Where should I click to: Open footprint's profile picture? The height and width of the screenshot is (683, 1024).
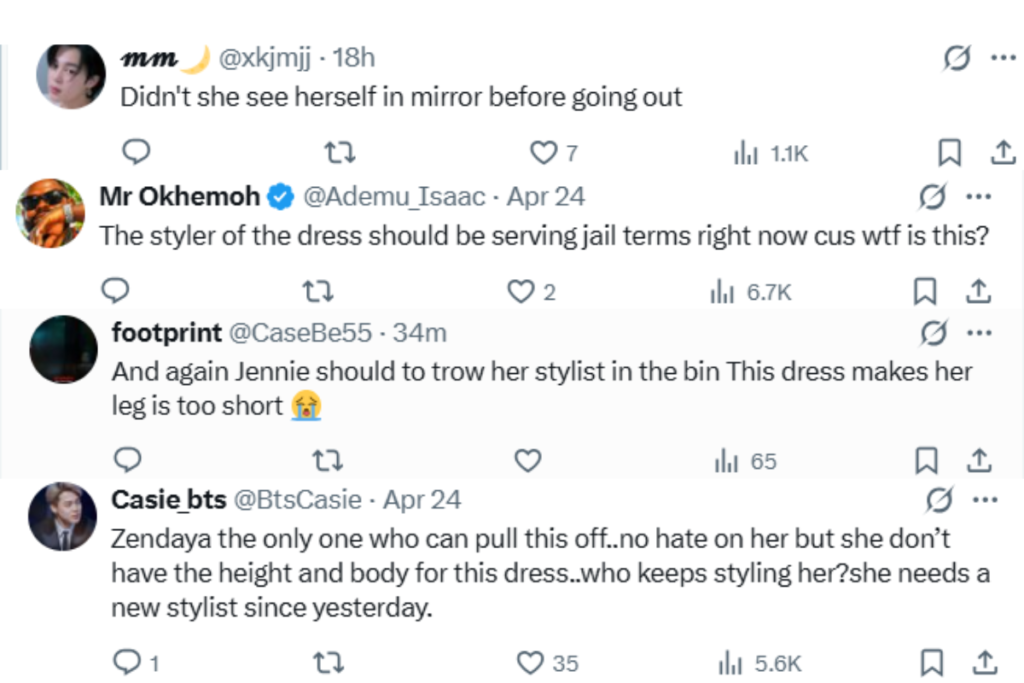pos(62,351)
